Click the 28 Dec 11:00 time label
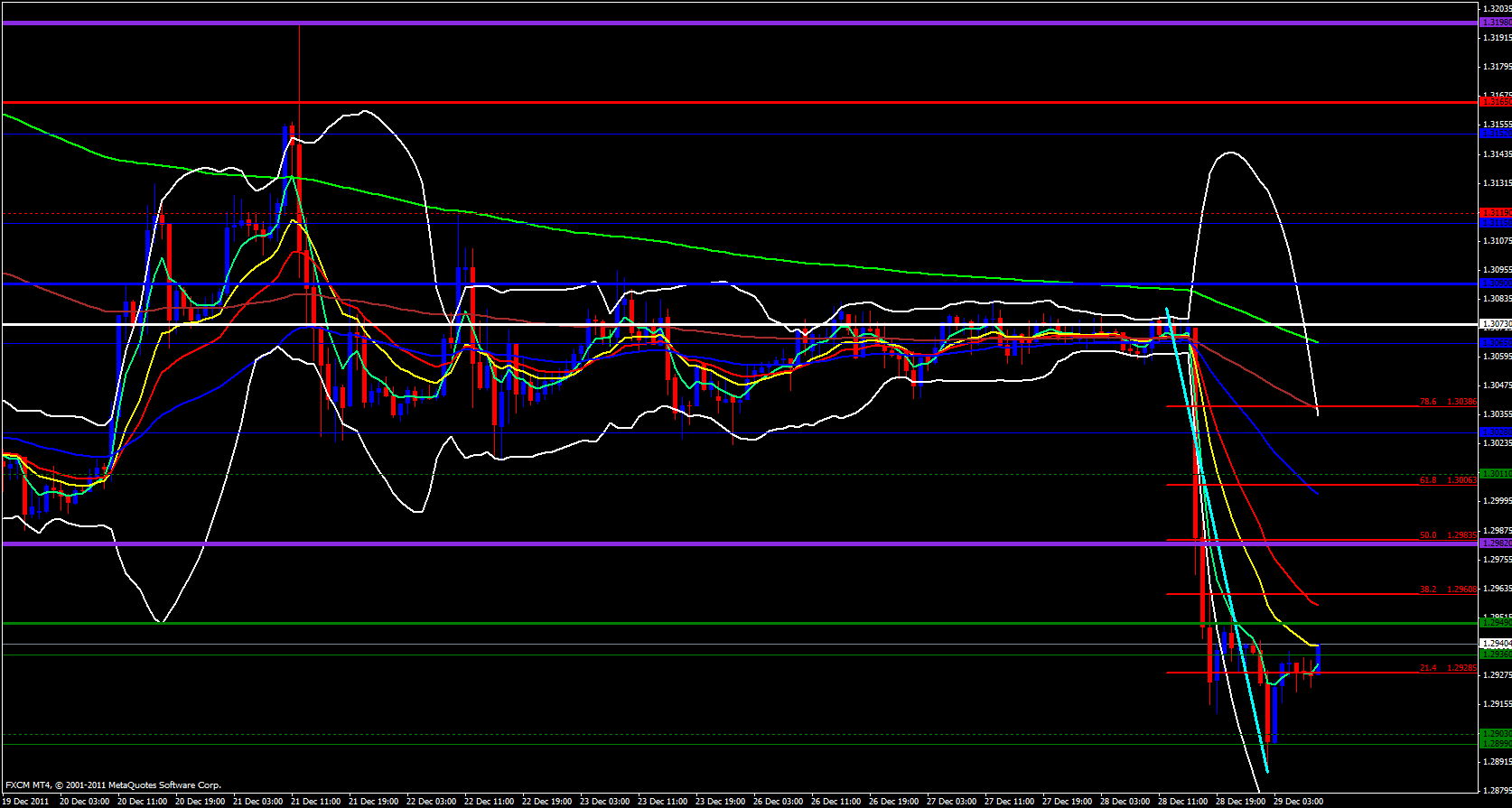Viewport: 1512px width, 808px height. [x=1182, y=801]
